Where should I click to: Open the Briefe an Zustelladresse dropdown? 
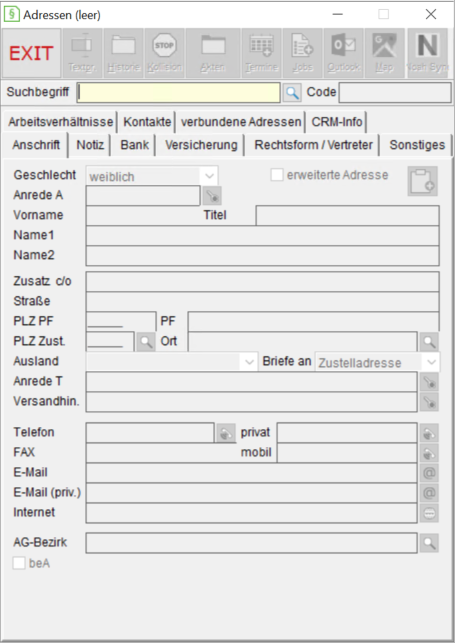[377, 362]
